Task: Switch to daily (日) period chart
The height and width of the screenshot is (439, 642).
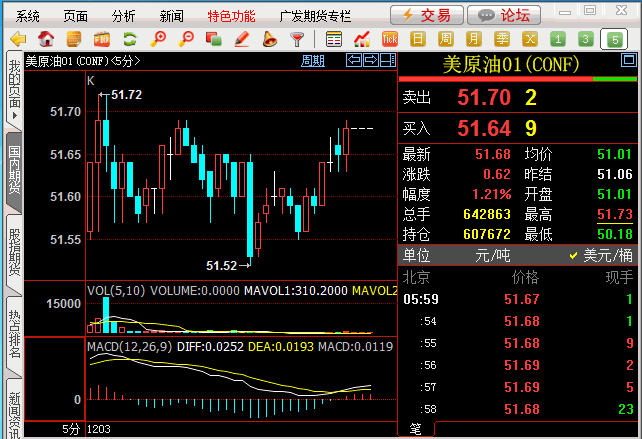Action: click(418, 39)
